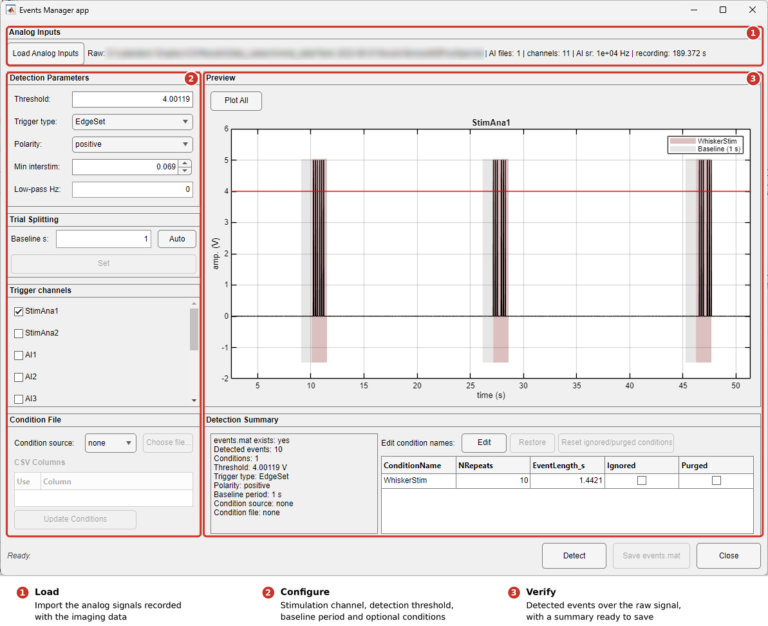Click the Purged column header
This screenshot has height=626, width=768.
716,465
